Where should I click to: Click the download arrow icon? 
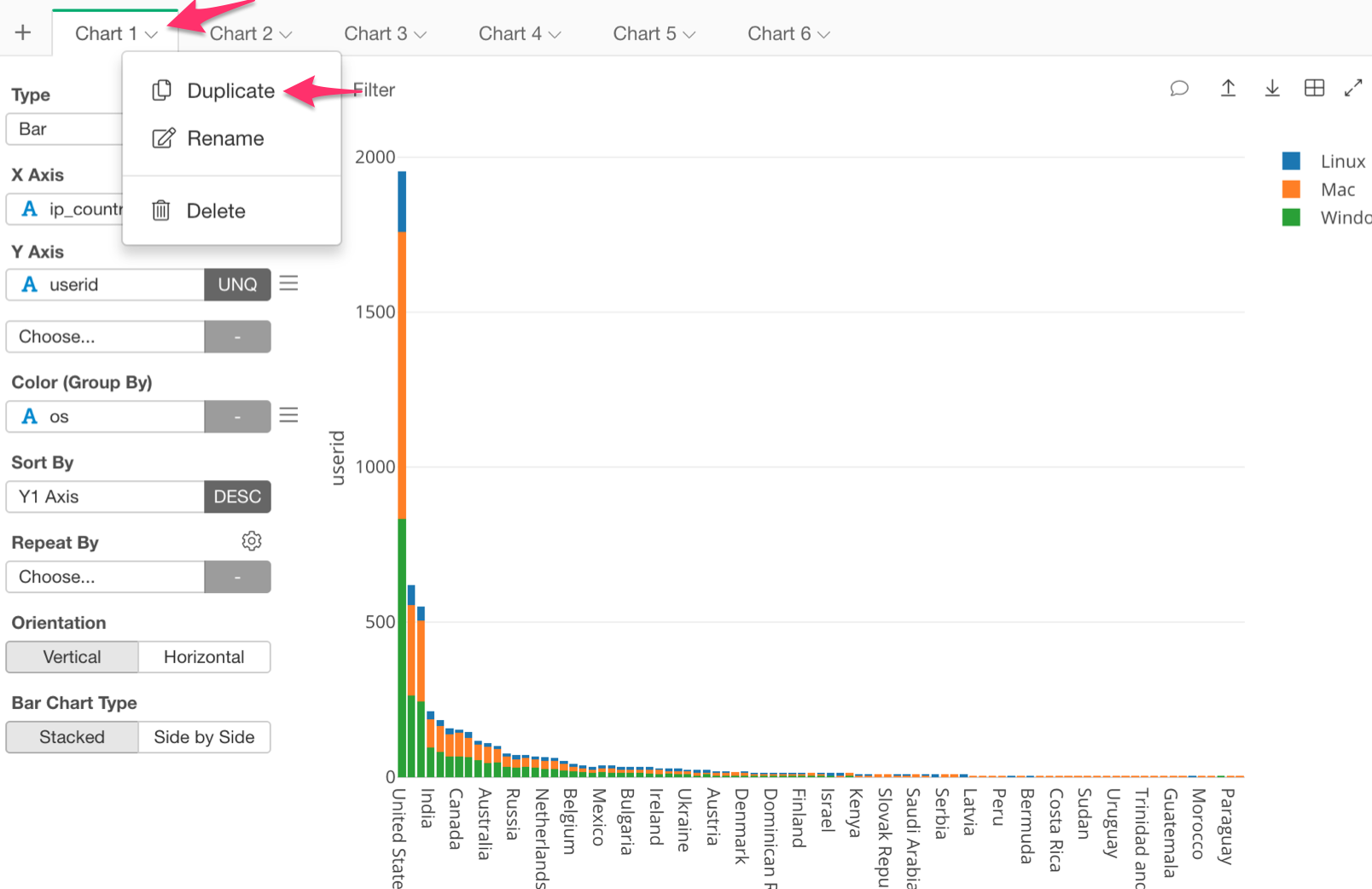click(x=1271, y=89)
